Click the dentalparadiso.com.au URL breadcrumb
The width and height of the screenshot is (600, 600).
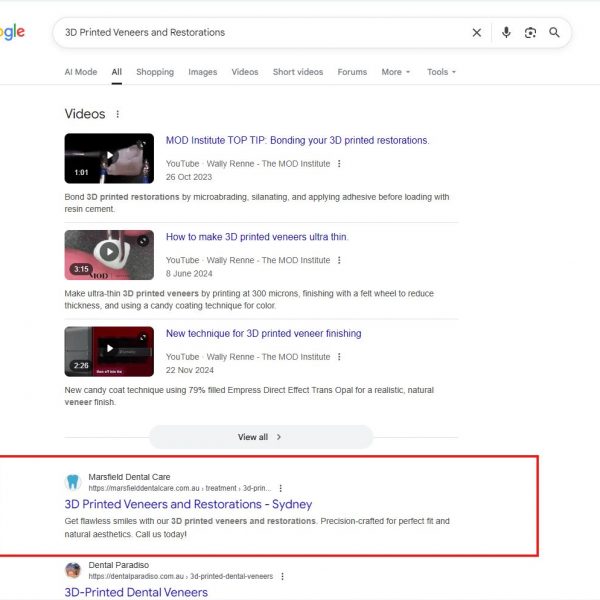[181, 576]
